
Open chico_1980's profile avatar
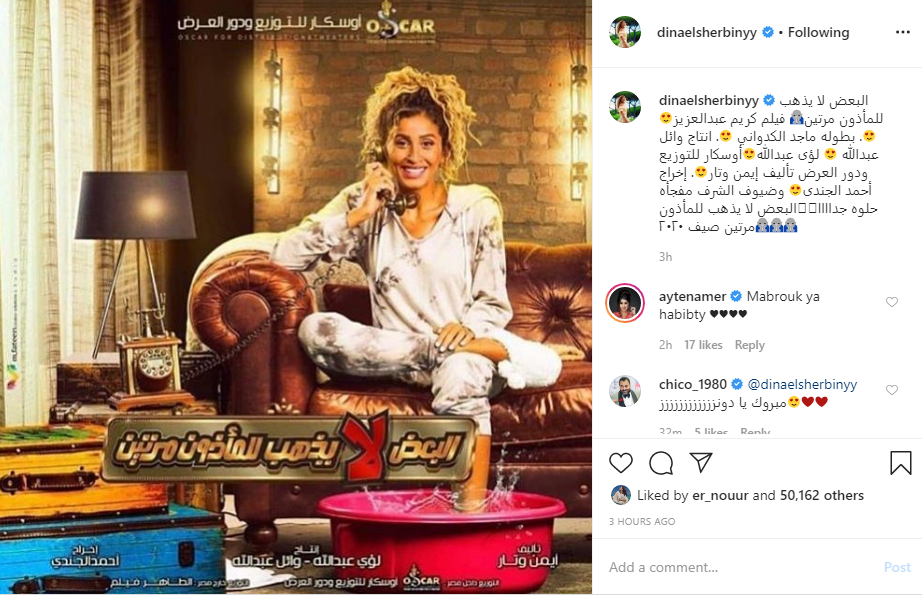tap(625, 391)
